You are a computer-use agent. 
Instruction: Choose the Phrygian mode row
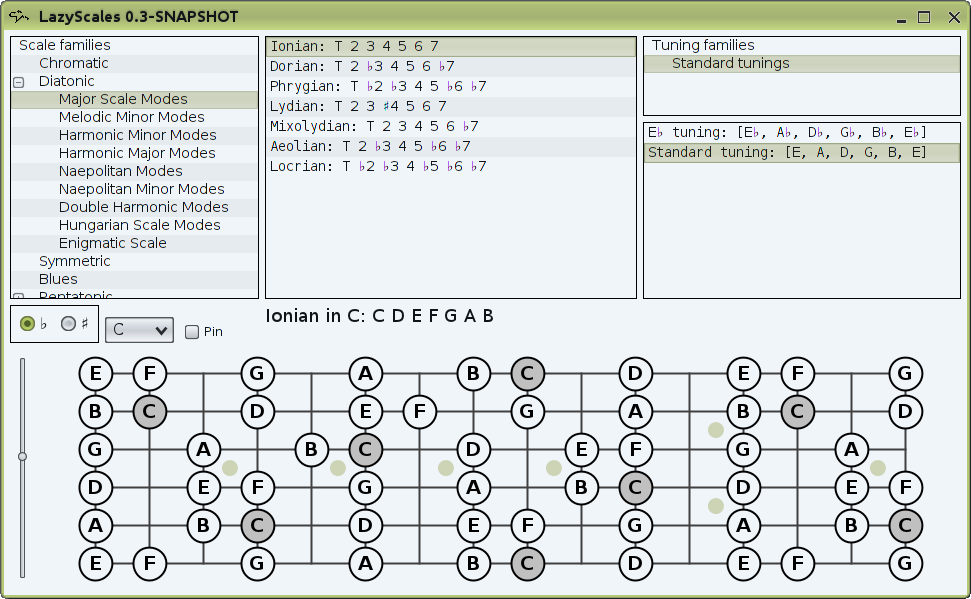pos(451,86)
